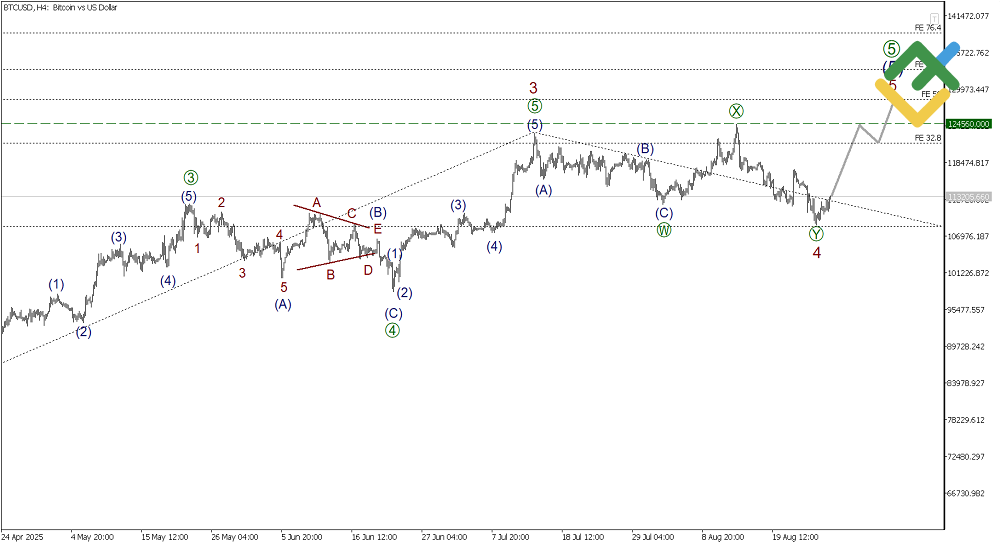Image resolution: width=1000 pixels, height=545 pixels.
Task: Click the BTCUSD, H4 chart title
Action: (x=60, y=8)
